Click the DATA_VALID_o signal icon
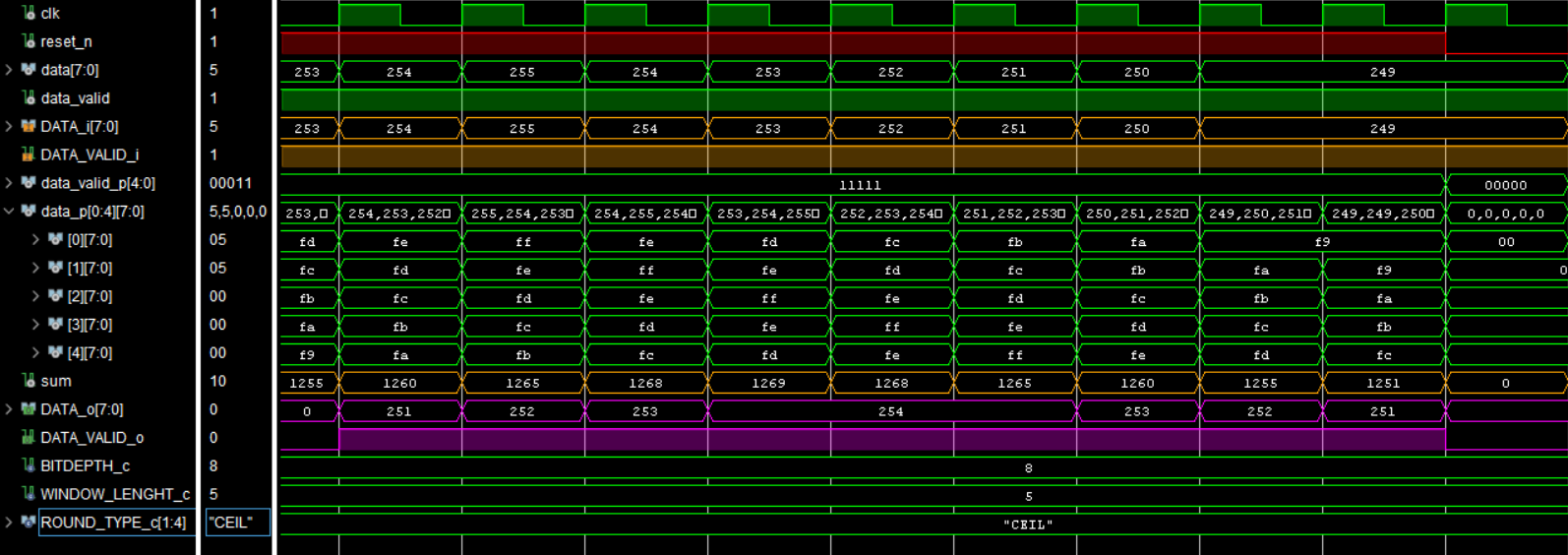This screenshot has height=555, width=1568. tap(29, 437)
